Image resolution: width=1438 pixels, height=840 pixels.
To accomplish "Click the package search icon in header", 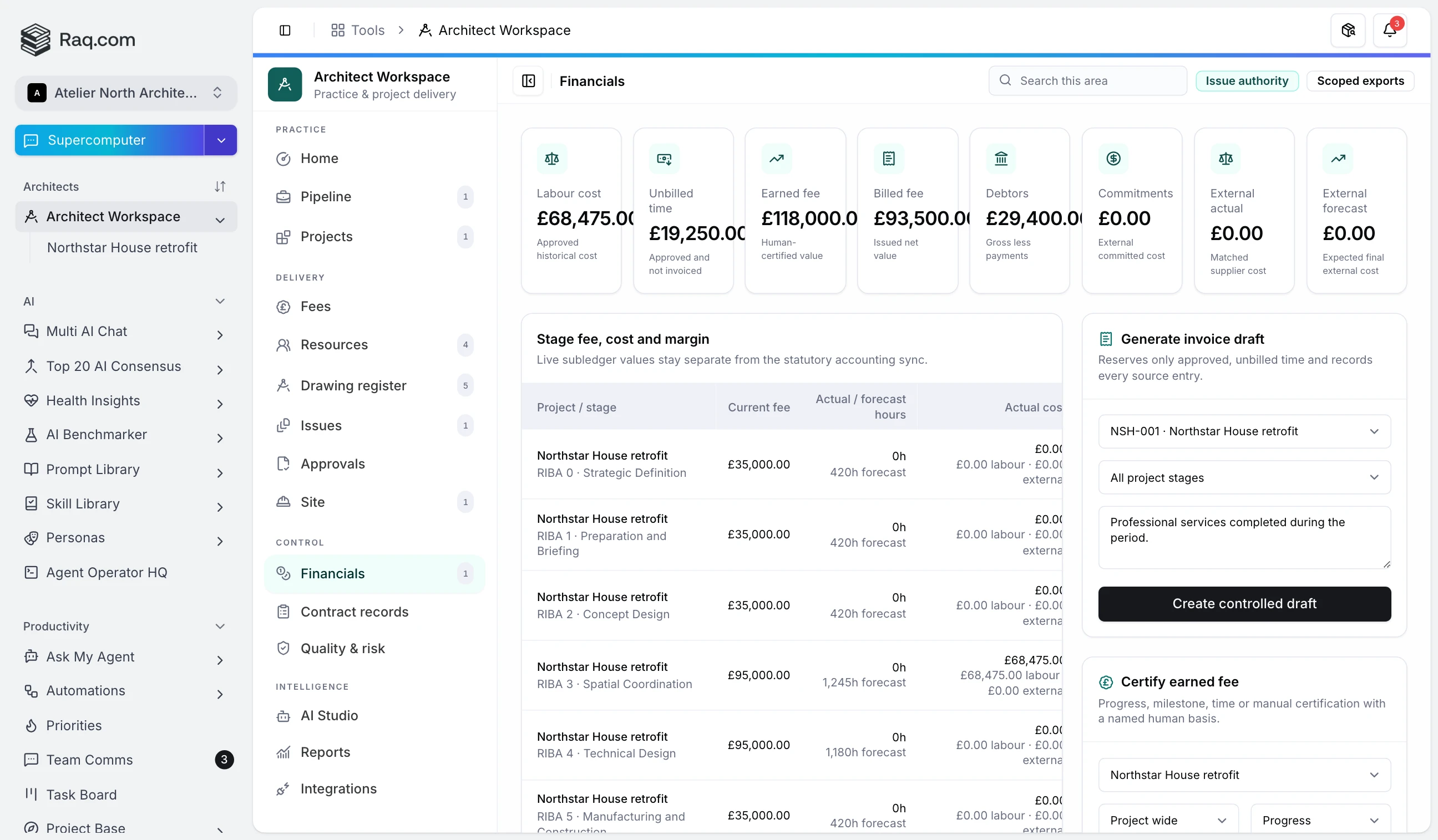I will (1348, 30).
